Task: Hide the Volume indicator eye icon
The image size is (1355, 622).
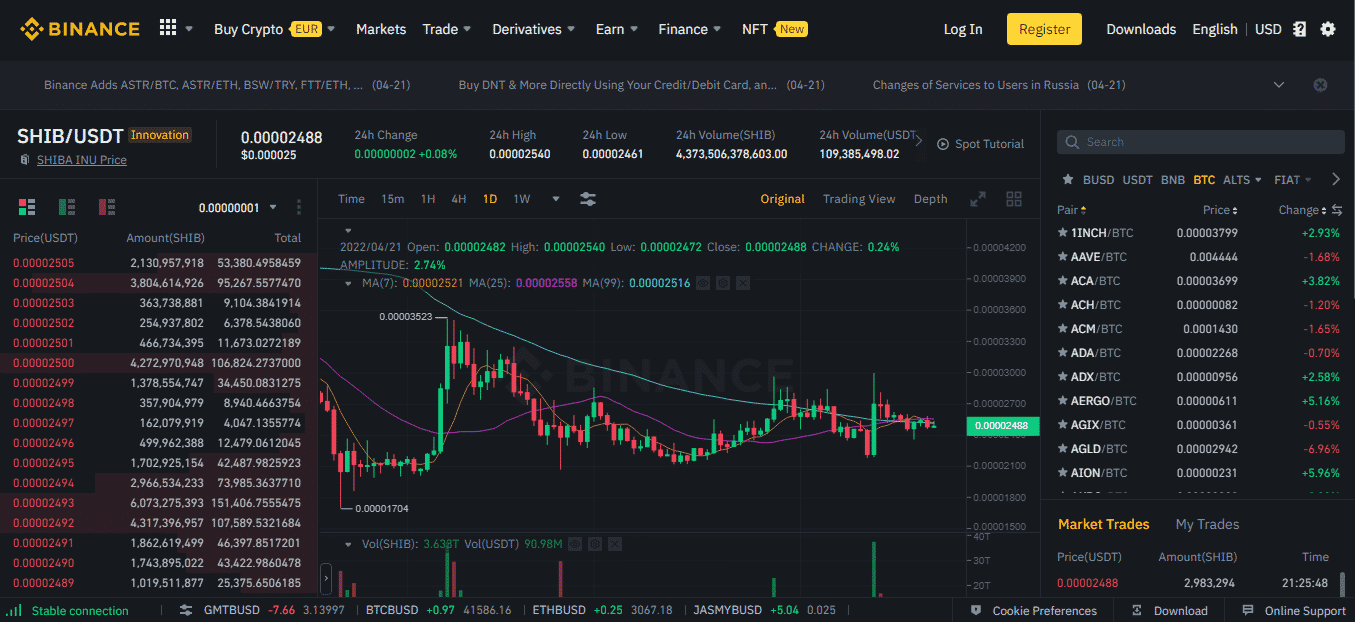Action: tap(575, 544)
